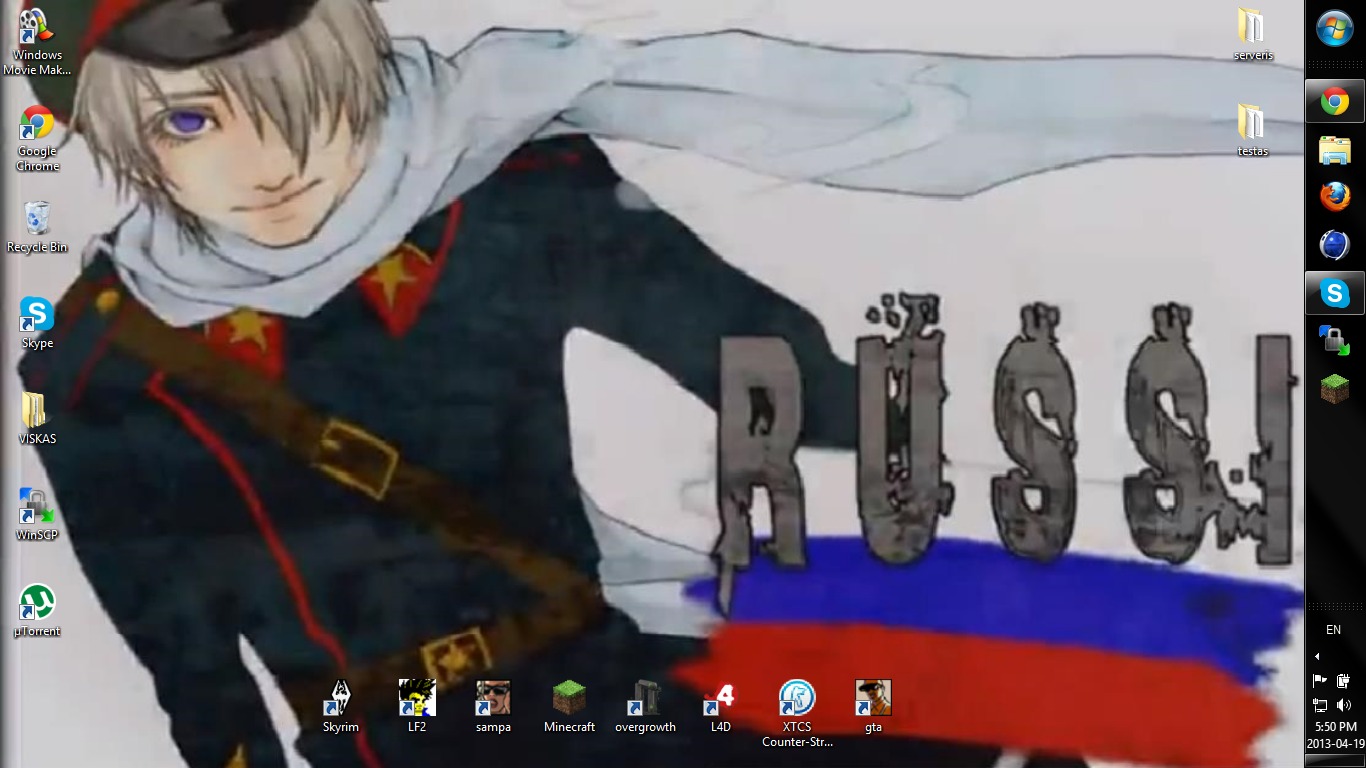1366x768 pixels.
Task: Click the EN language indicator
Action: pos(1333,630)
